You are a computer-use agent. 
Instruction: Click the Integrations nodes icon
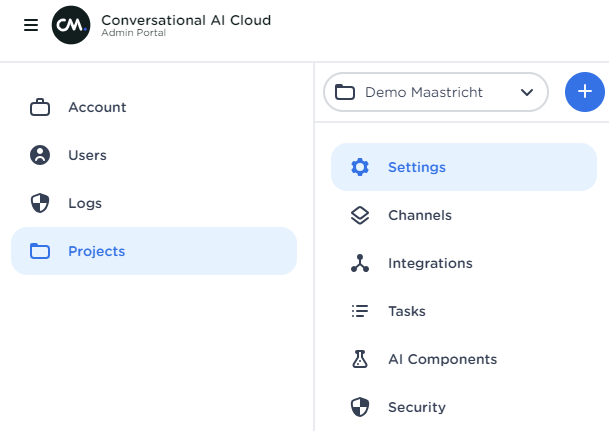pyautogui.click(x=360, y=263)
